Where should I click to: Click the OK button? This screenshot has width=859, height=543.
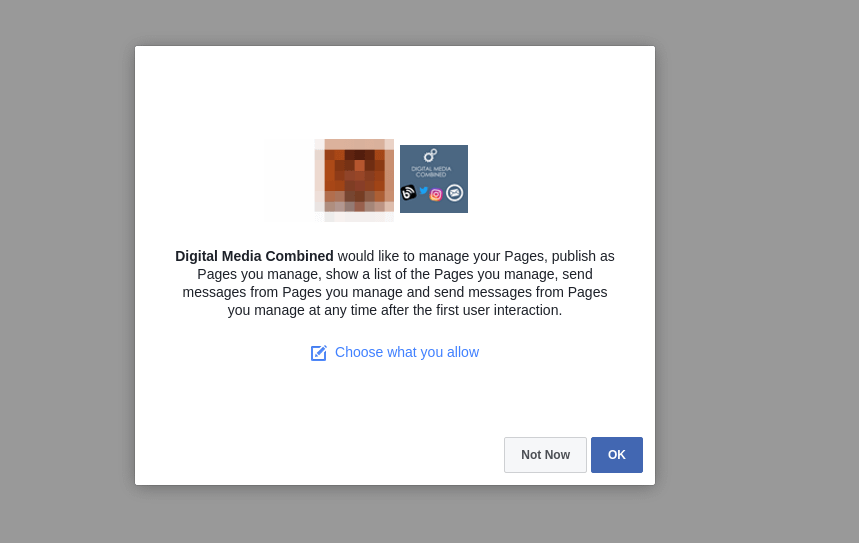(x=616, y=455)
